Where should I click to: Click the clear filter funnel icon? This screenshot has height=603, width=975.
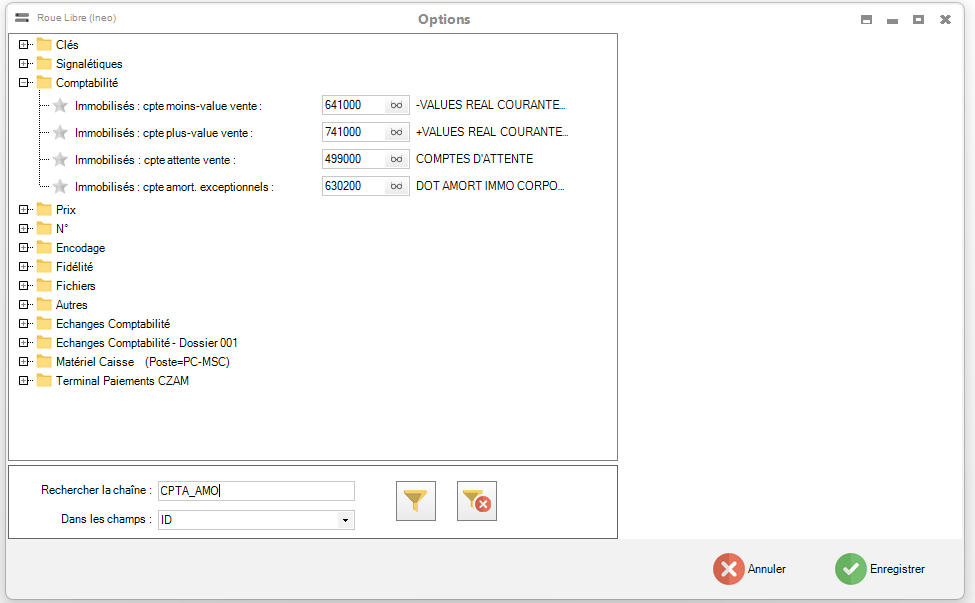pyautogui.click(x=477, y=501)
